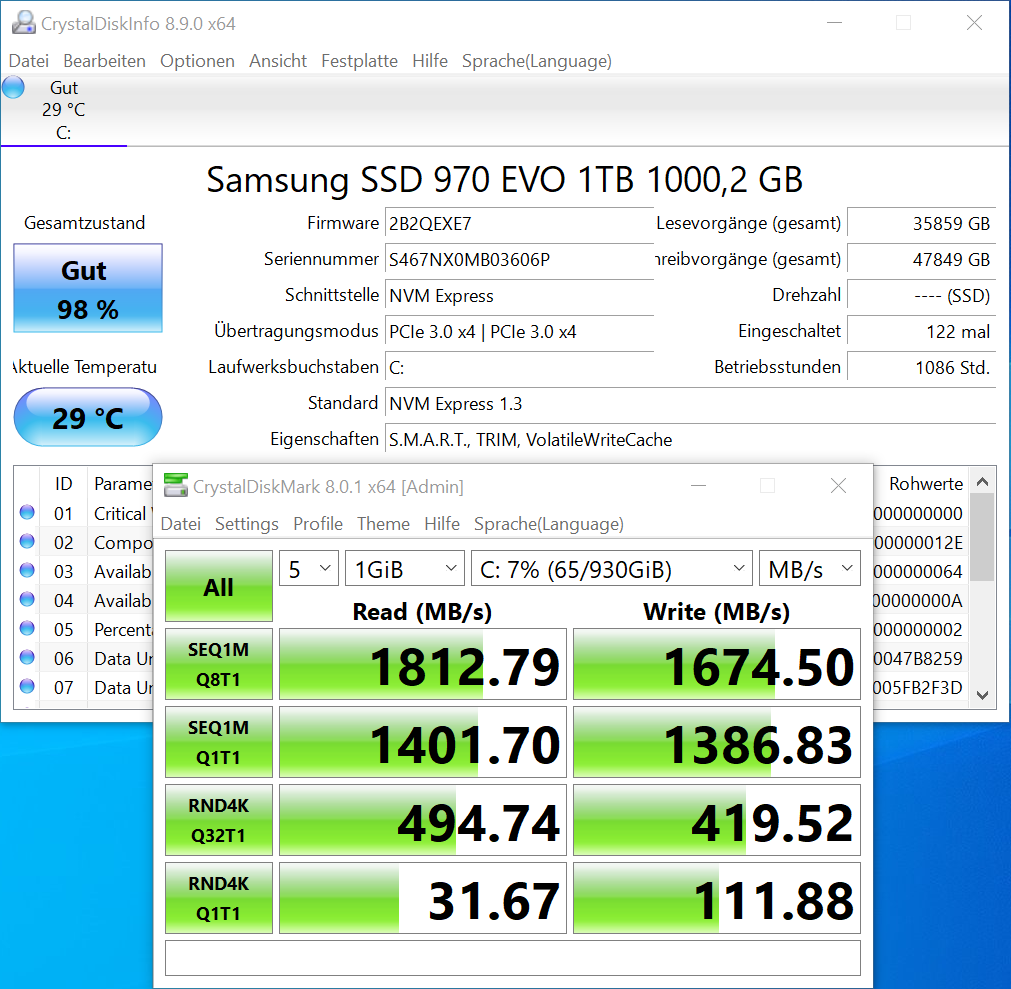Open Datei menu in CrystalDiskMark
Viewport: 1011px width, 989px height.
(x=181, y=524)
